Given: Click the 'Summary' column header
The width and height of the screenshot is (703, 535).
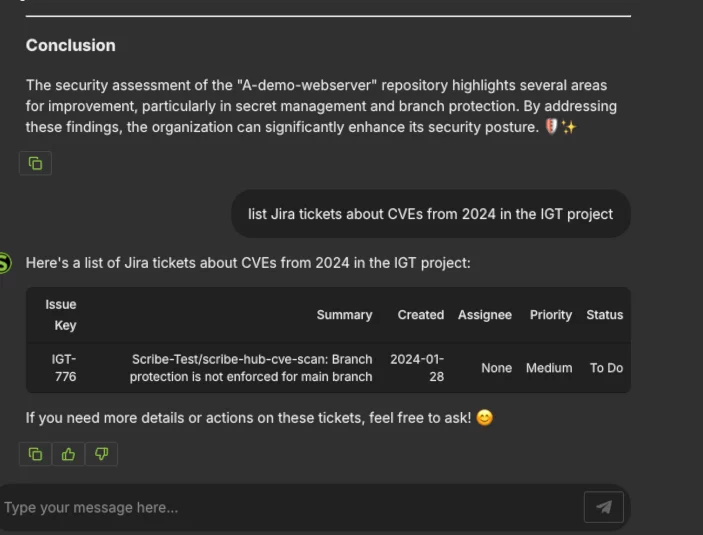Looking at the screenshot, I should [x=344, y=315].
